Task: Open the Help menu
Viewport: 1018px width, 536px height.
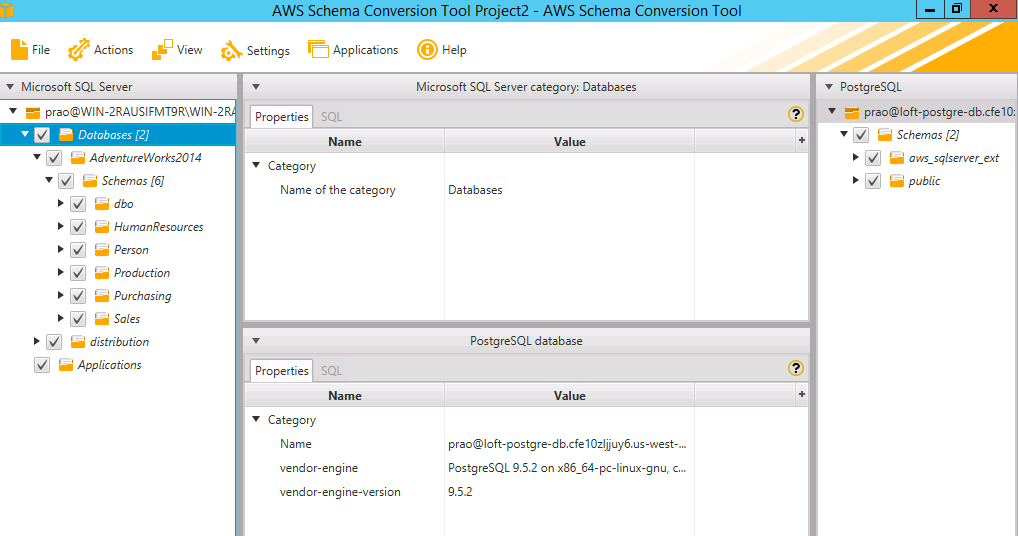Action: click(441, 49)
